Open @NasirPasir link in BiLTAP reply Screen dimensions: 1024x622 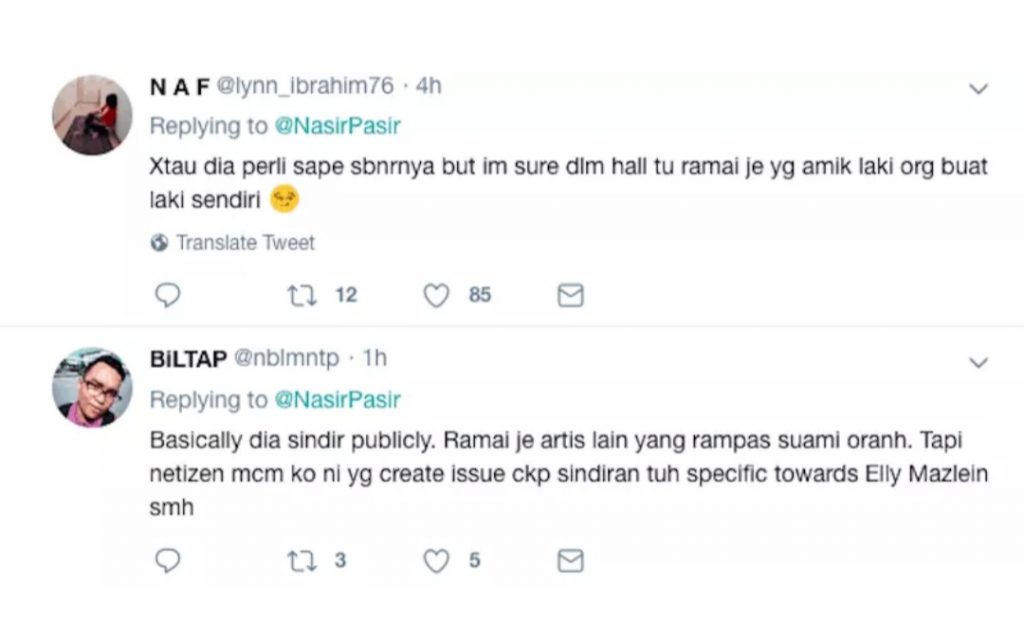(x=336, y=400)
